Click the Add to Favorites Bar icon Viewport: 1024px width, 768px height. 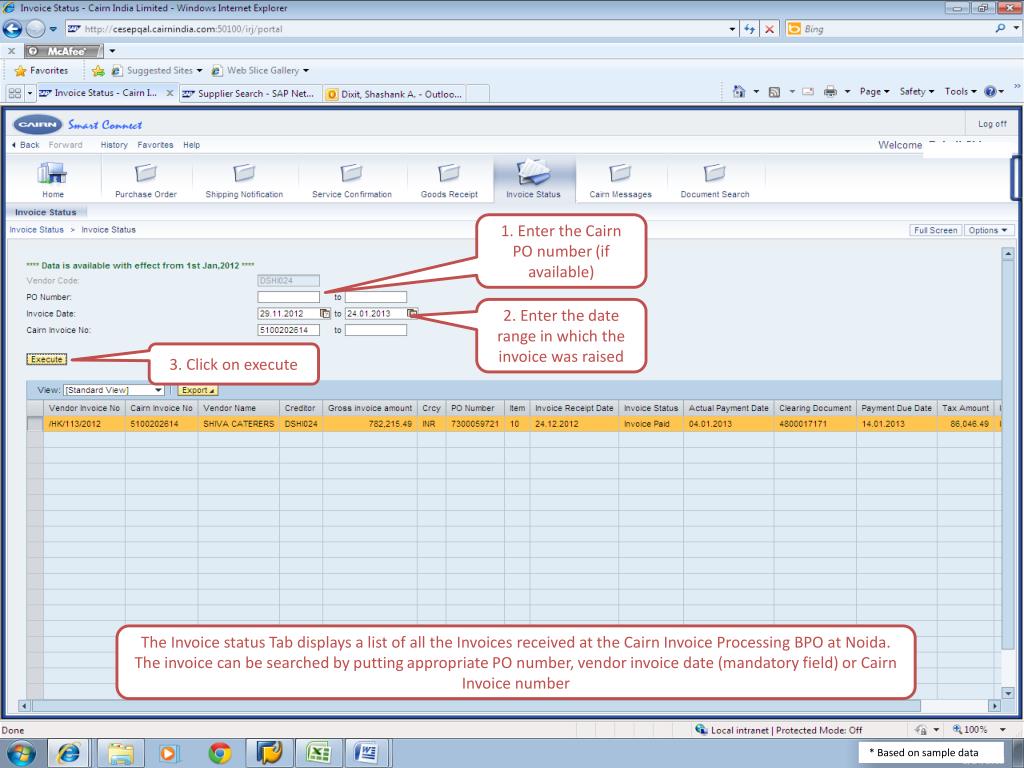coord(98,71)
